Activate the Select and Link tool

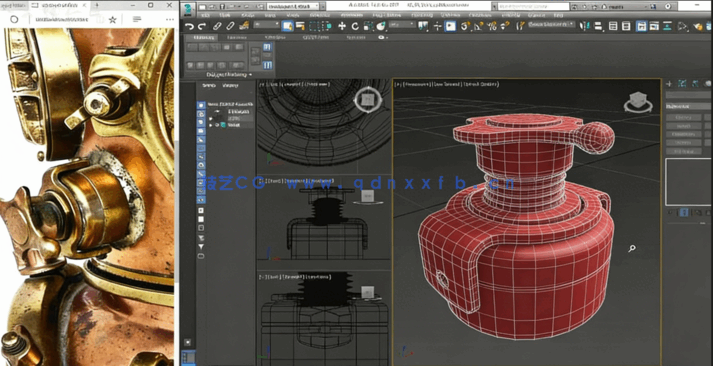pyautogui.click(x=218, y=26)
